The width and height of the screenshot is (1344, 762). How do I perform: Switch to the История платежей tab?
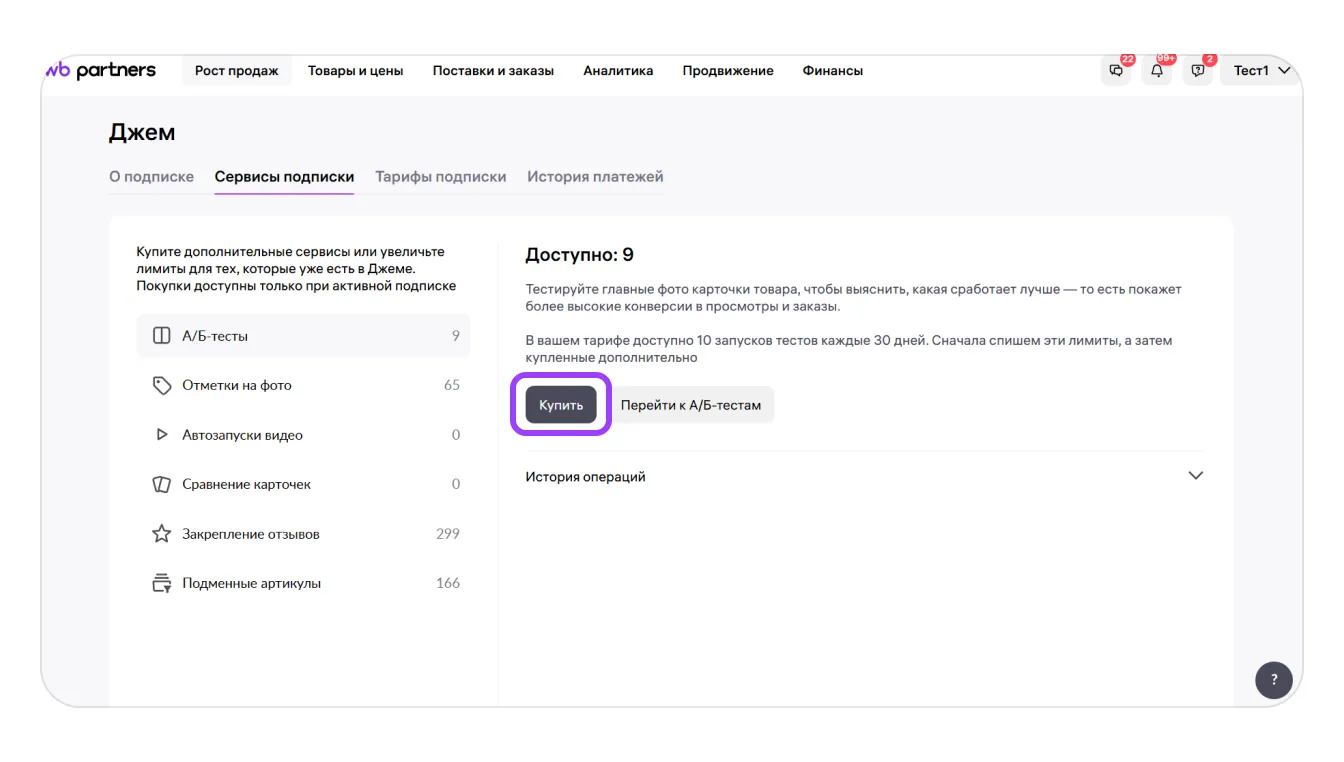tap(595, 177)
